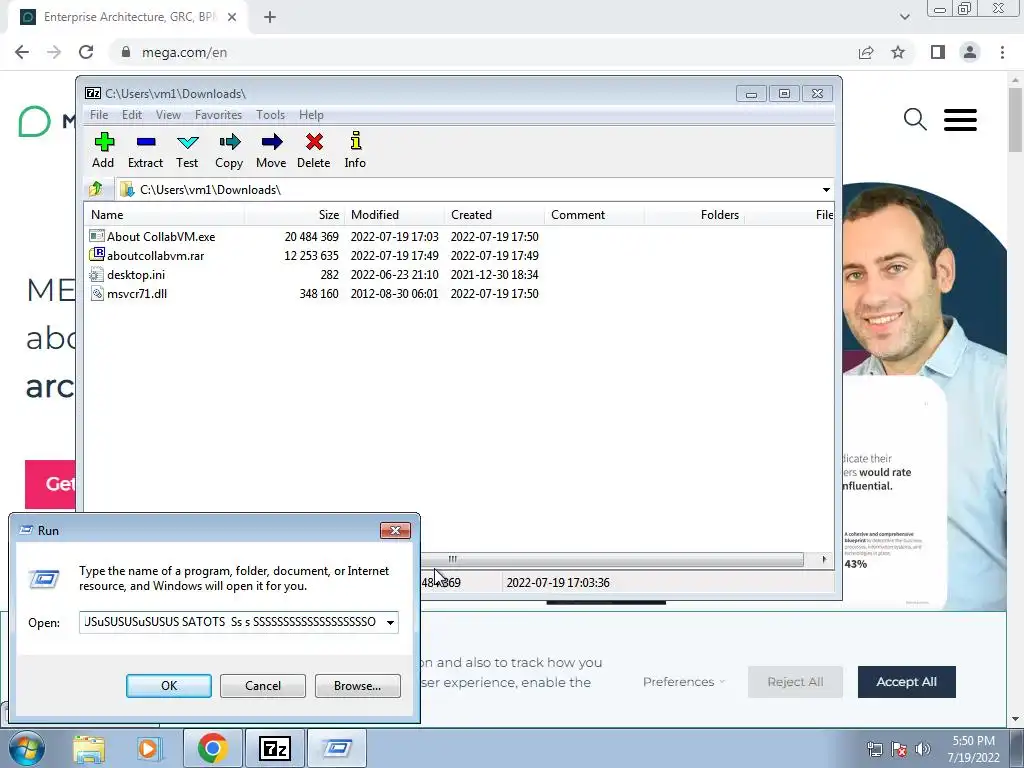Open a new Chrome tab
The width and height of the screenshot is (1024, 768).
click(x=270, y=18)
